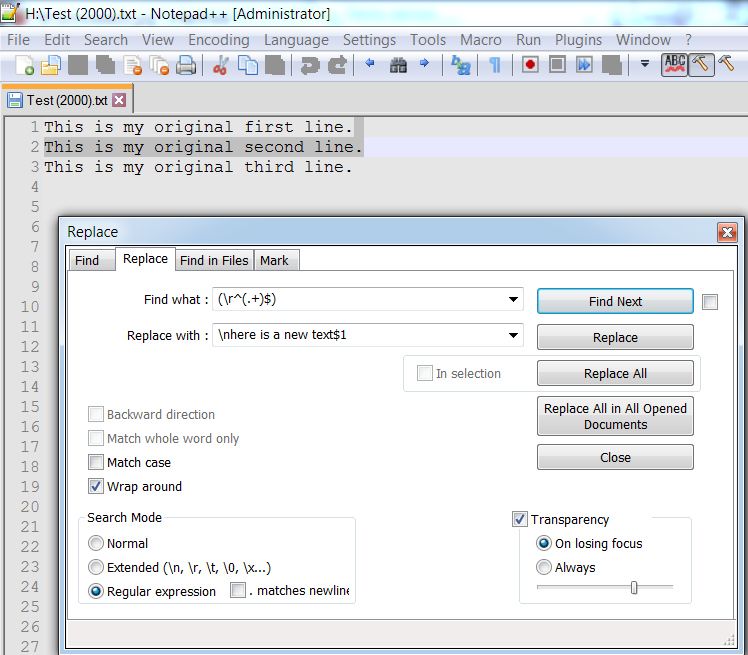Viewport: 748px width, 655px height.
Task: Open the small black toolbar dropdown arrow
Action: tap(644, 63)
